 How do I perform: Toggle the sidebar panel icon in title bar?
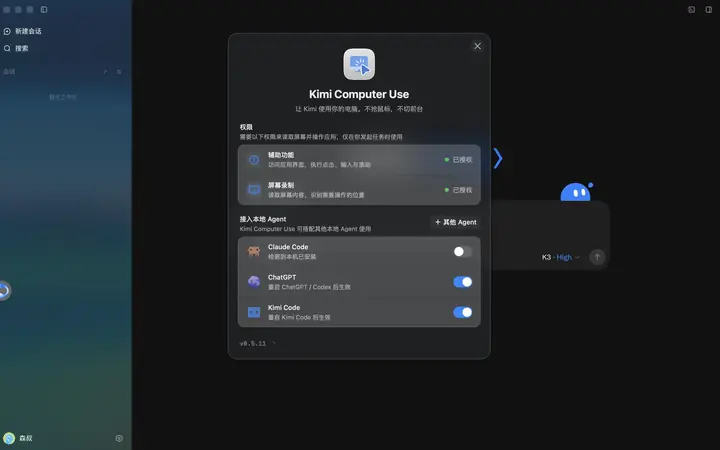point(44,9)
